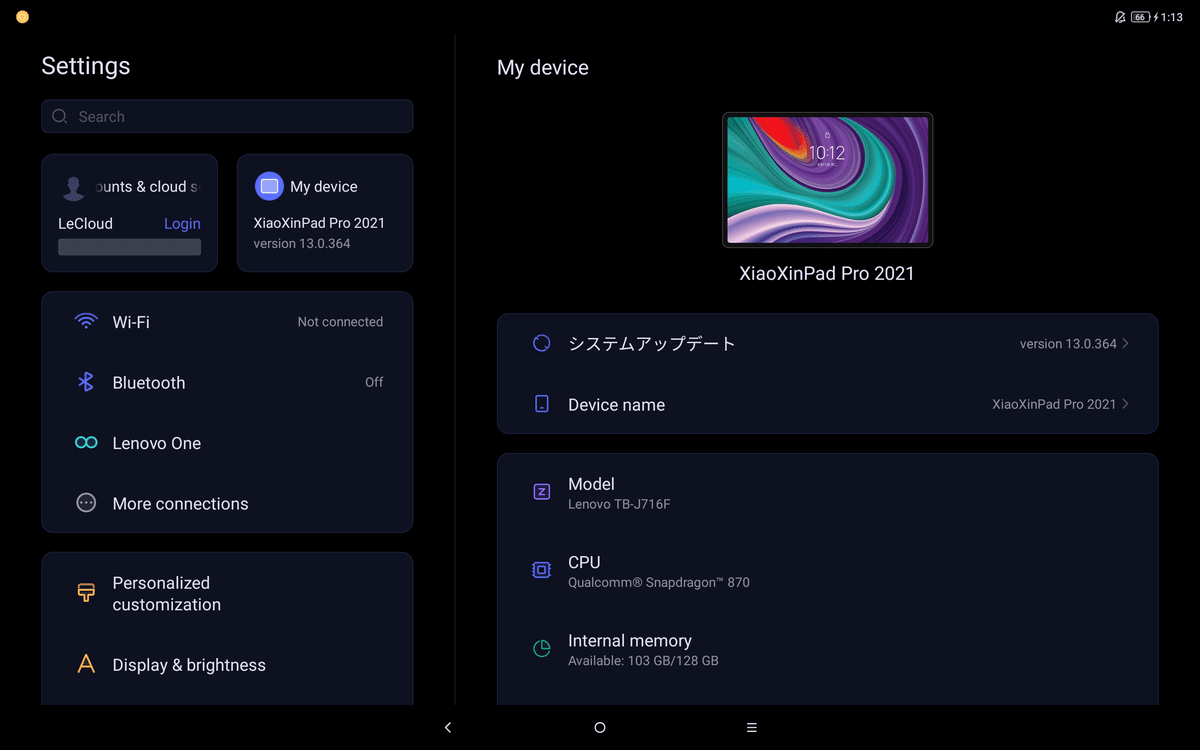Select Available: 103 GB/128 GB text

click(643, 661)
